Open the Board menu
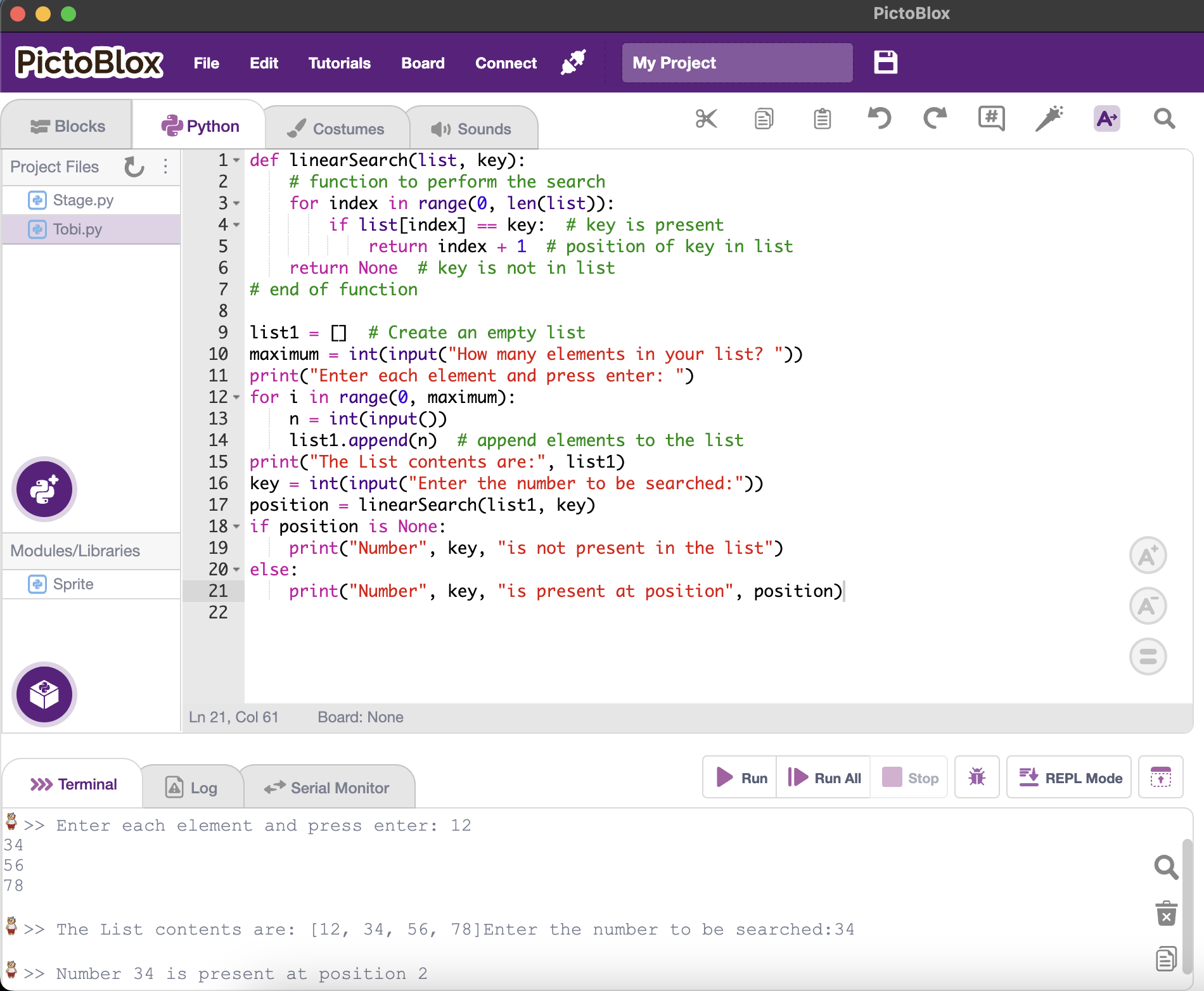 click(x=422, y=63)
